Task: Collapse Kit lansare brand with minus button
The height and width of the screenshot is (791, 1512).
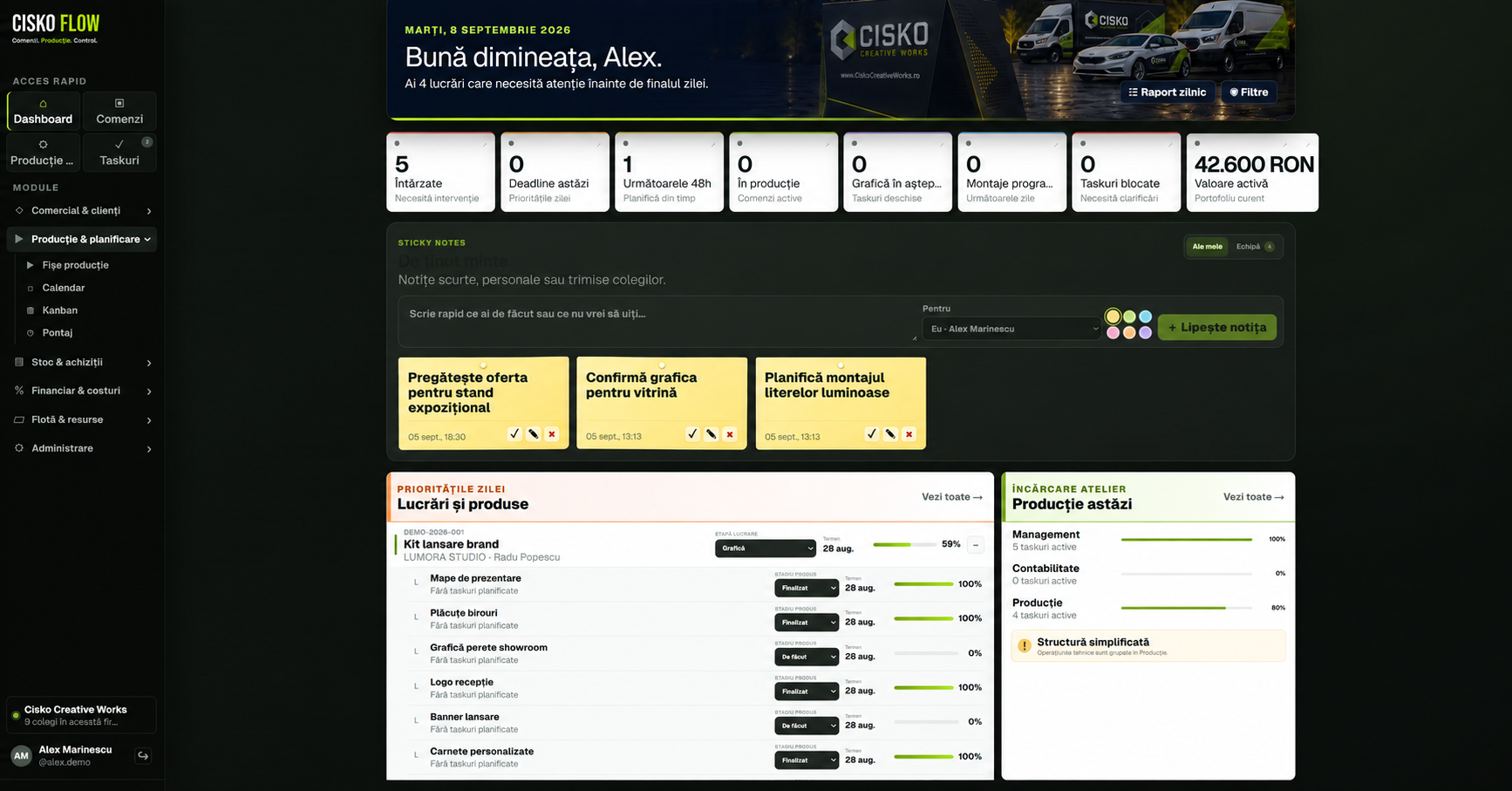Action: (x=976, y=545)
